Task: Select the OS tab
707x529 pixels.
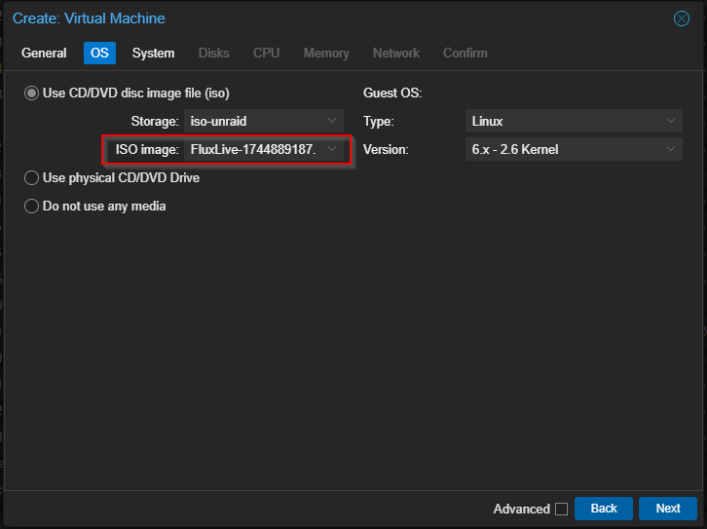Action: tap(99, 53)
